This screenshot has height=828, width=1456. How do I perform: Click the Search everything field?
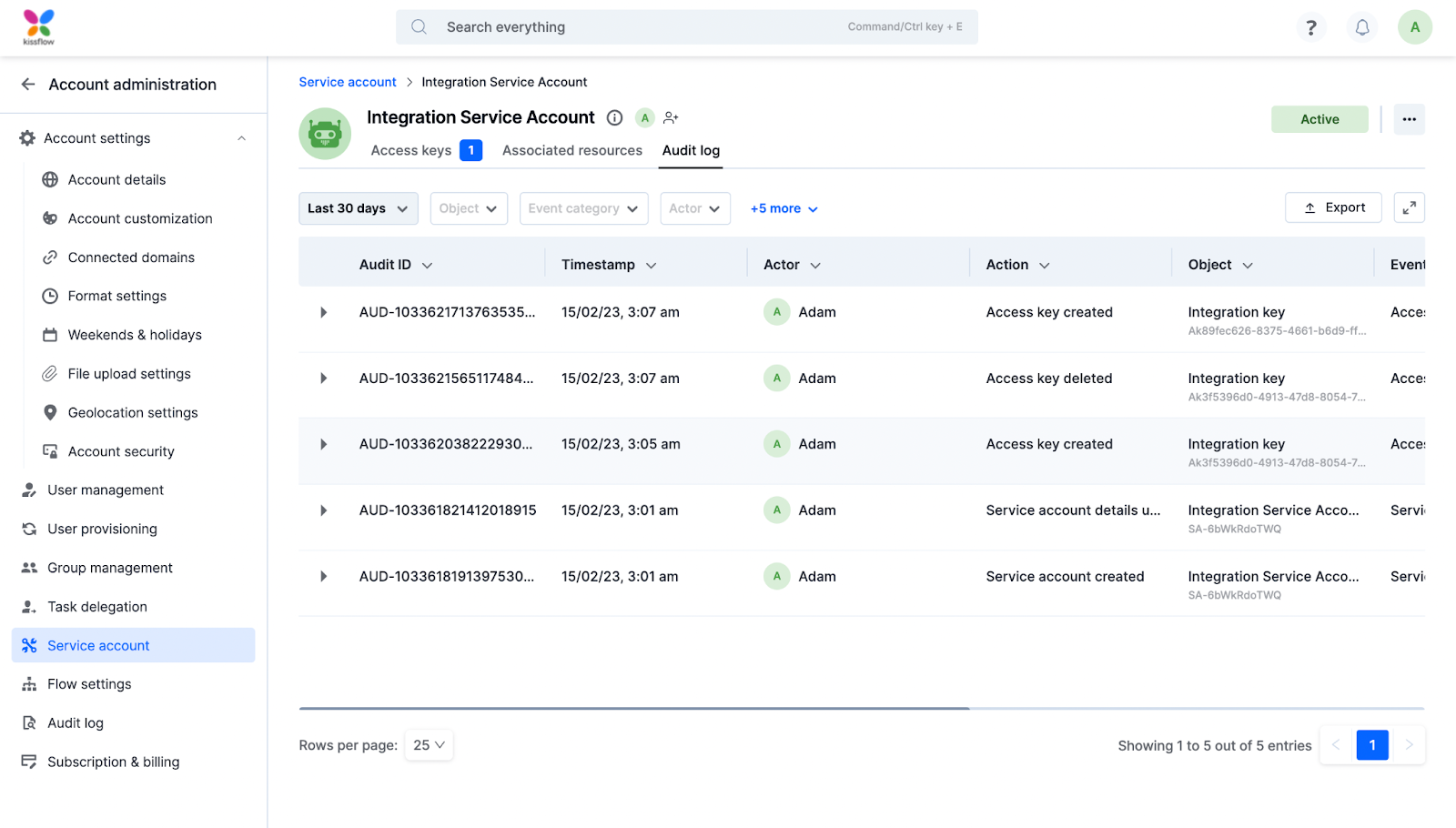687,27
